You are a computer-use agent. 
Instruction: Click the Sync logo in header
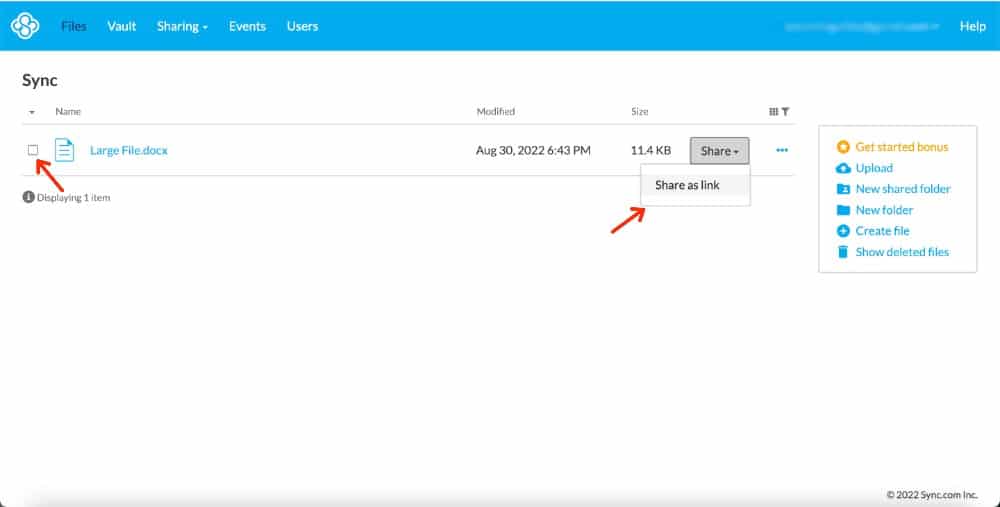(x=25, y=26)
